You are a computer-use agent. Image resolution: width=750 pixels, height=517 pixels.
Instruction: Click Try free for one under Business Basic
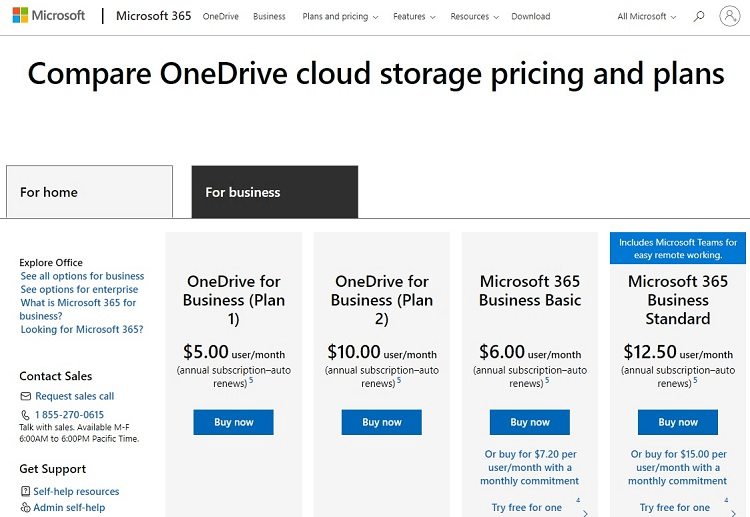(527, 507)
